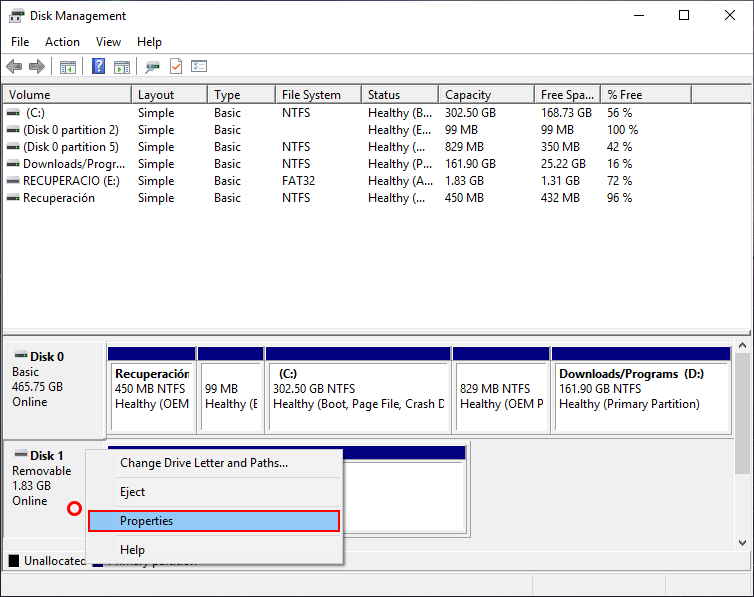Click the 100 % free cell
The image size is (754, 597).
point(622,130)
